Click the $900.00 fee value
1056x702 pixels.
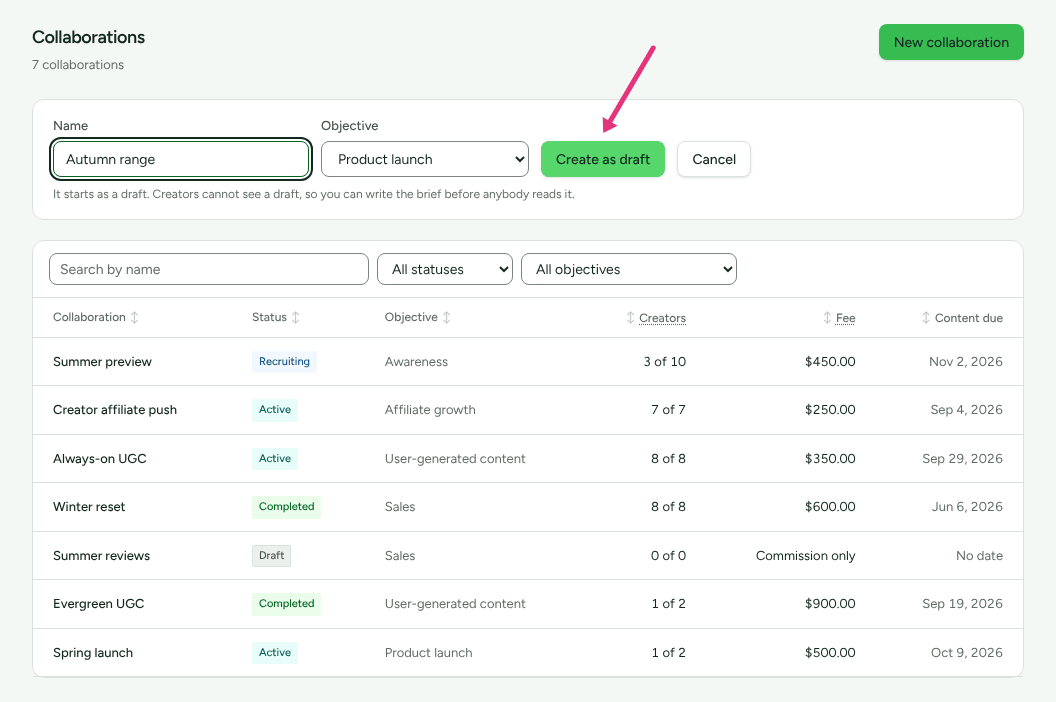click(x=830, y=604)
